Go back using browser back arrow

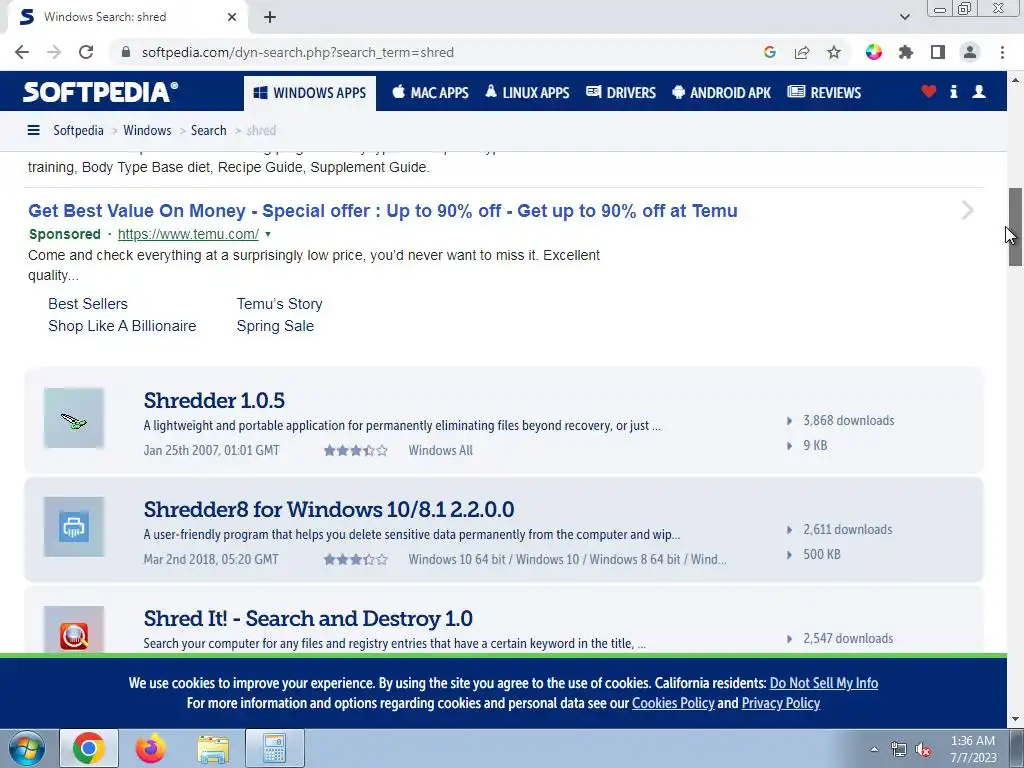(x=22, y=52)
